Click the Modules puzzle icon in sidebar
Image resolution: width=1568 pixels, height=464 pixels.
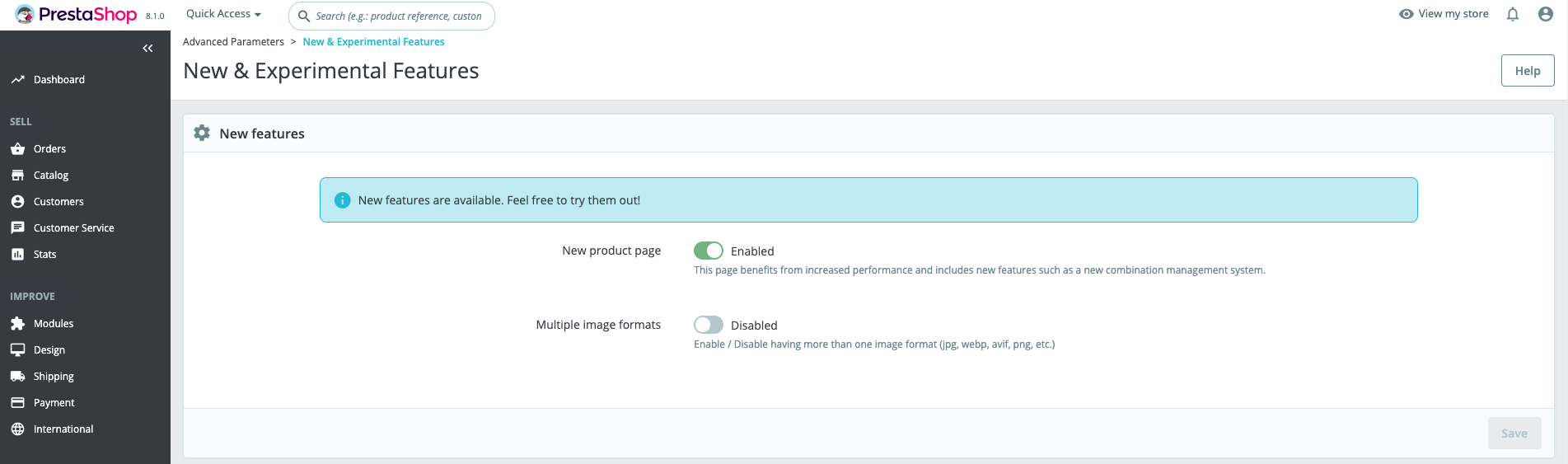coord(17,324)
